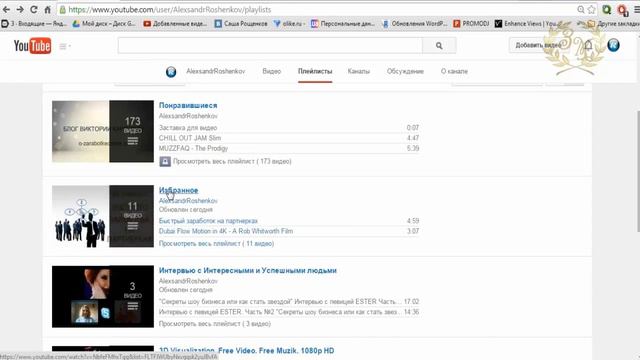Click AlexsandrRoshenkov author under Избранное
This screenshot has width=640, height=360.
tap(188, 201)
